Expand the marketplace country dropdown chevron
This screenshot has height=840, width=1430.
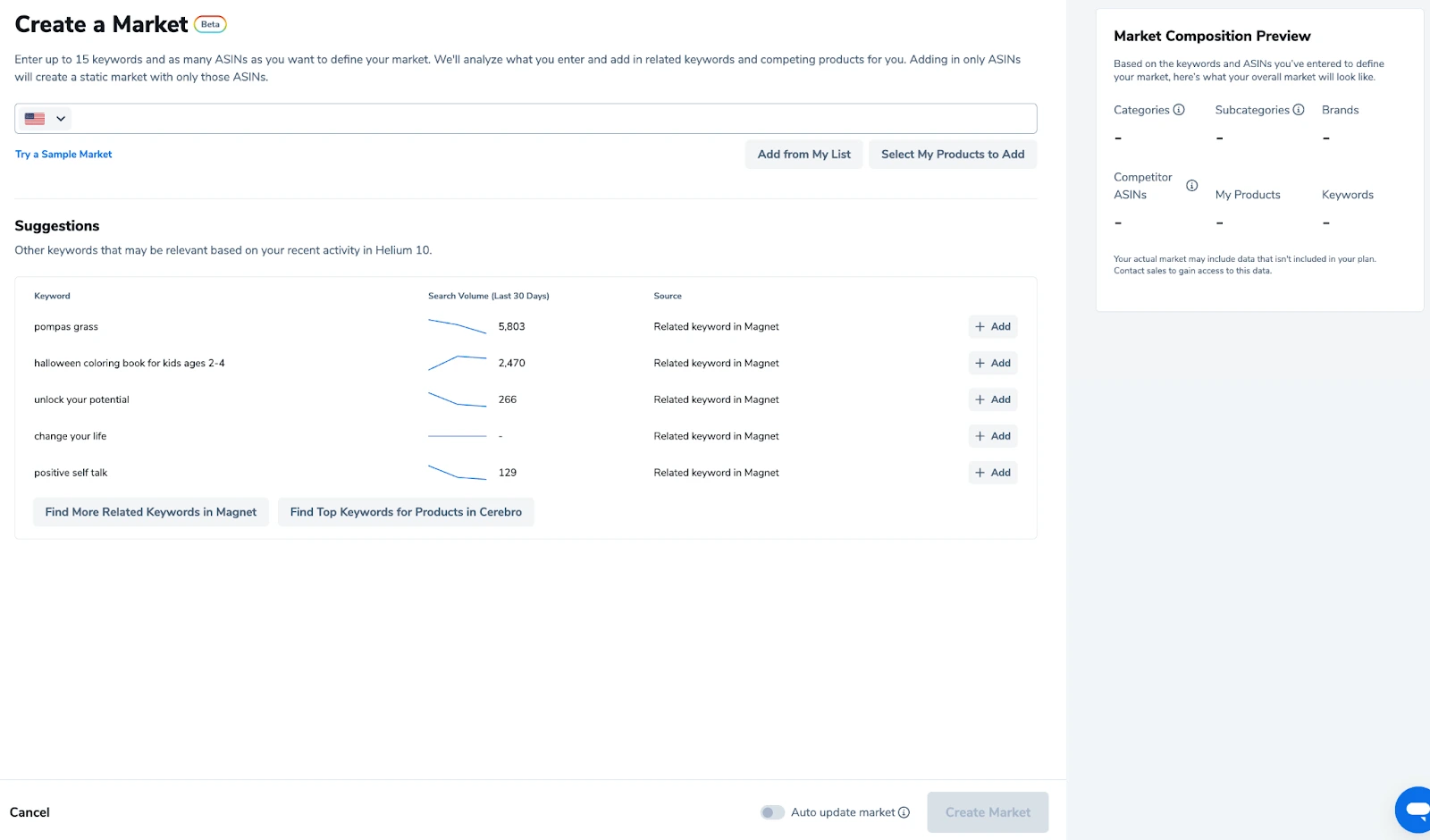click(x=61, y=119)
